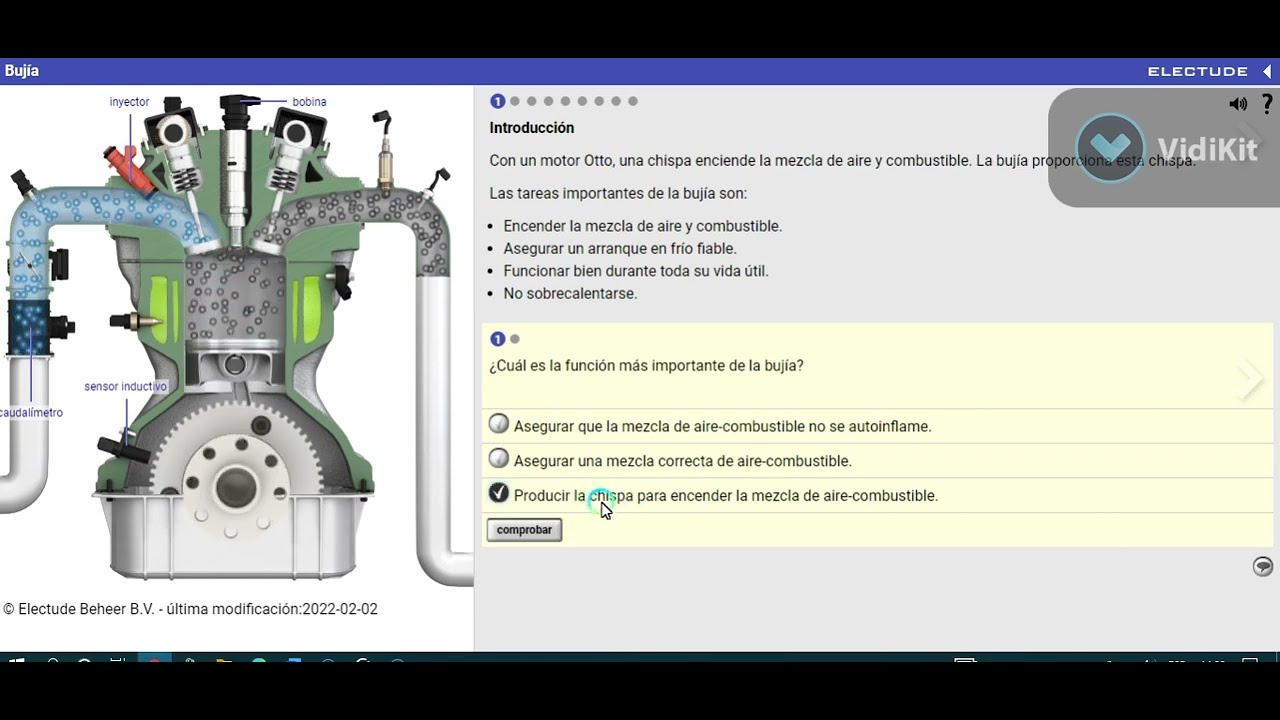Open the comment bubble icon
Screen dimensions: 1280x720
(x=1263, y=567)
